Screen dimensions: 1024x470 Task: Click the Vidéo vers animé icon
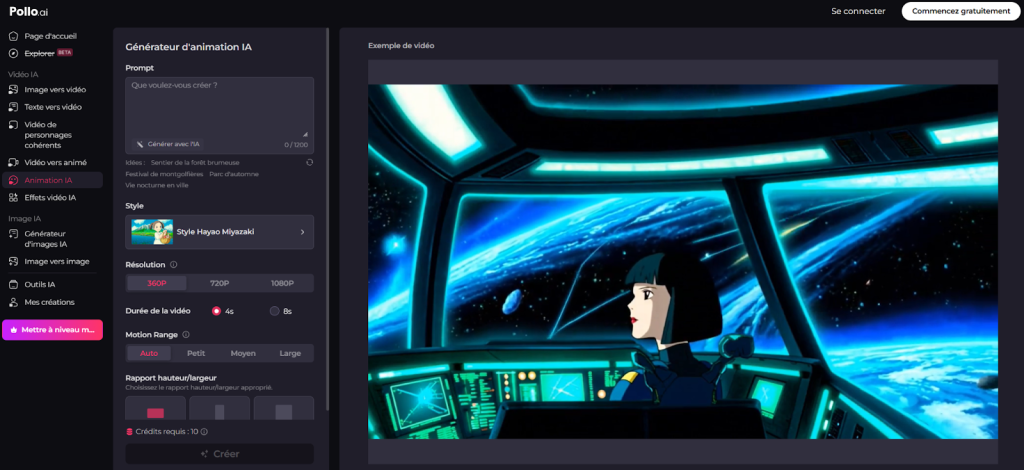click(x=13, y=163)
